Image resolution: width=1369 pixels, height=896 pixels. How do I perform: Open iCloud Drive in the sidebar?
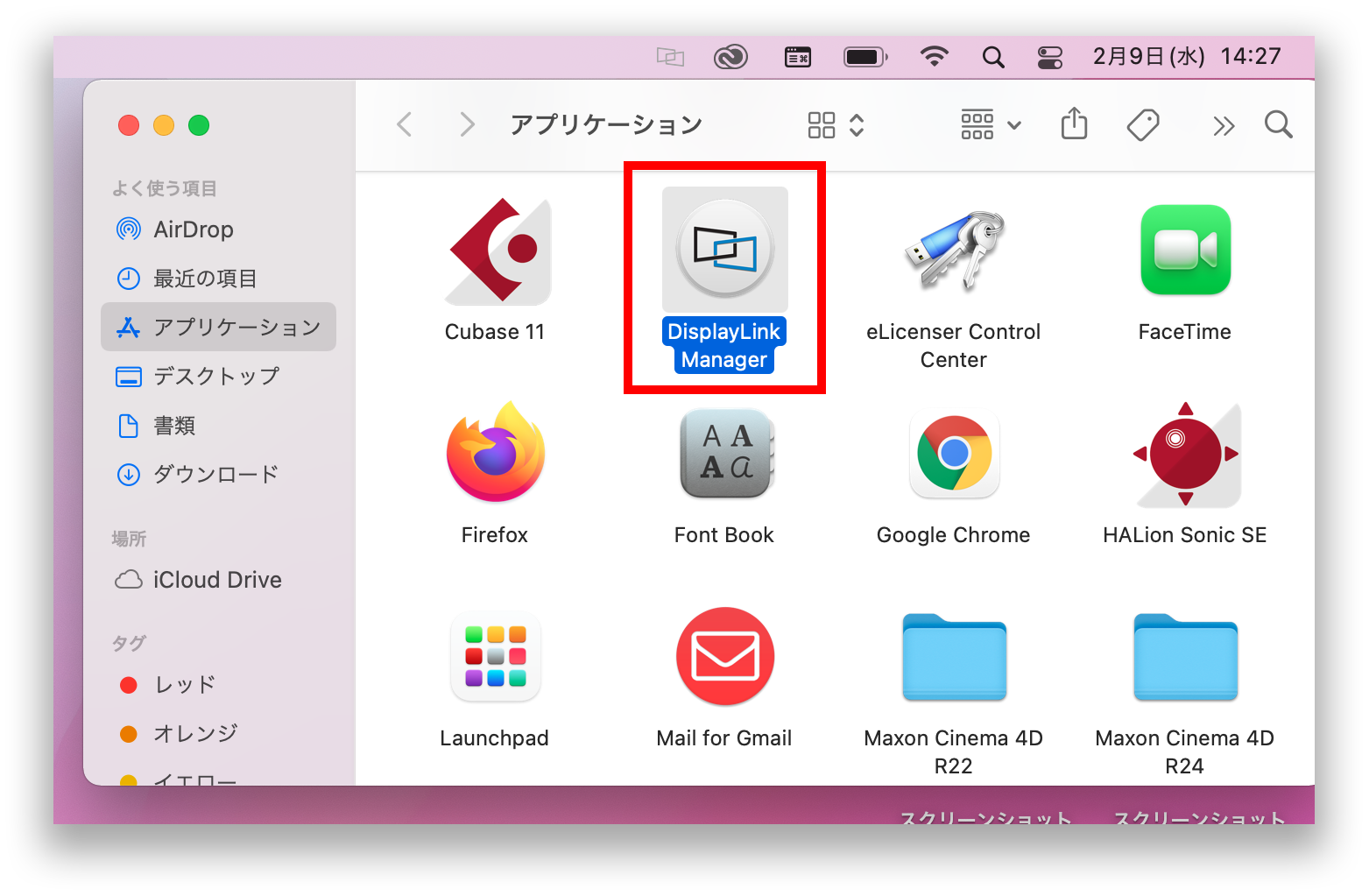pos(218,580)
